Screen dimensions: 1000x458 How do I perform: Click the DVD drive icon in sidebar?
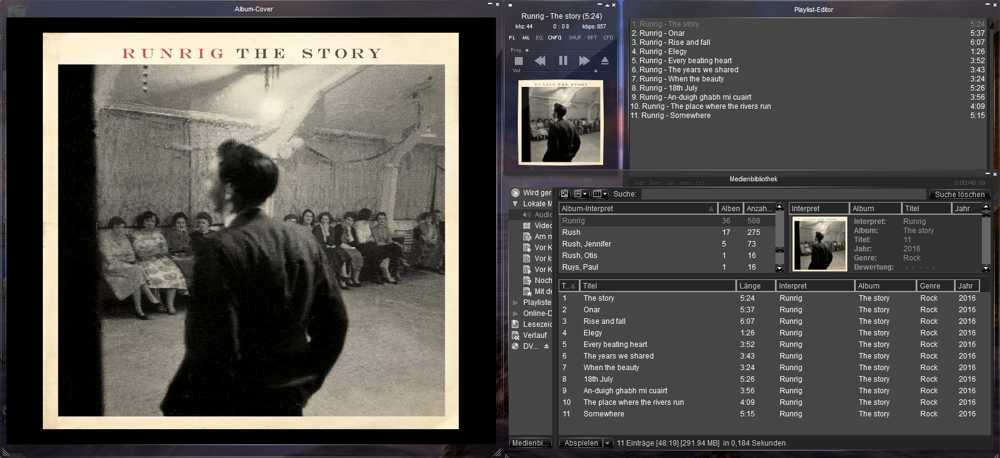coord(515,346)
